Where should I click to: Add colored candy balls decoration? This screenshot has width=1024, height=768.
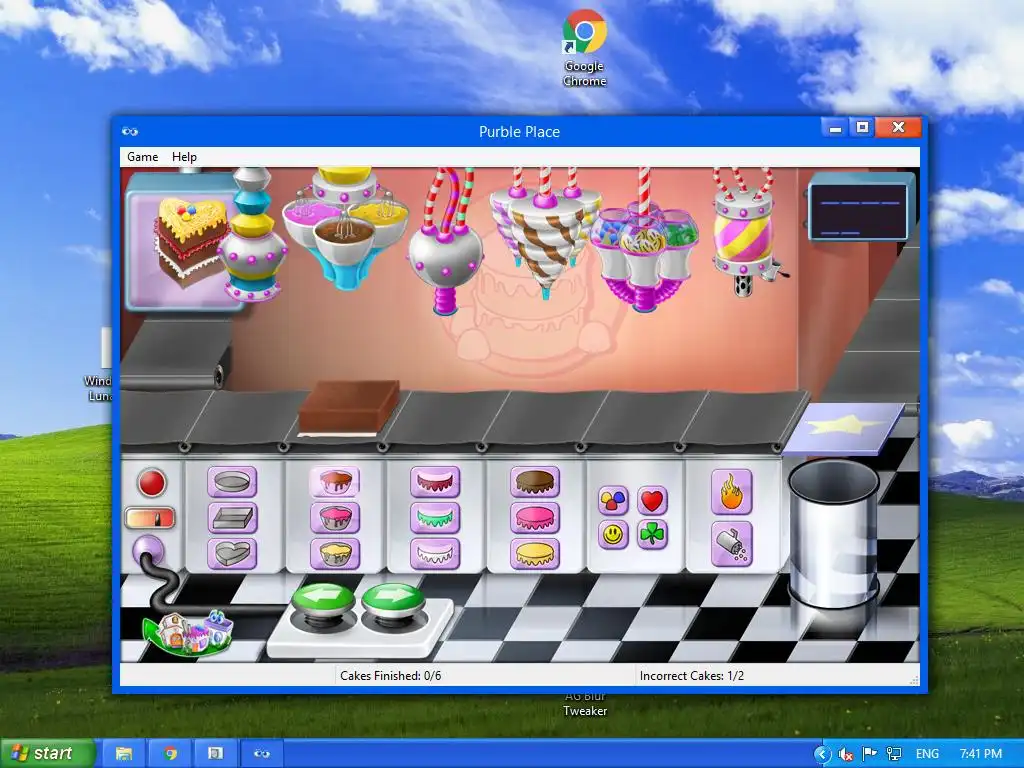pyautogui.click(x=613, y=500)
